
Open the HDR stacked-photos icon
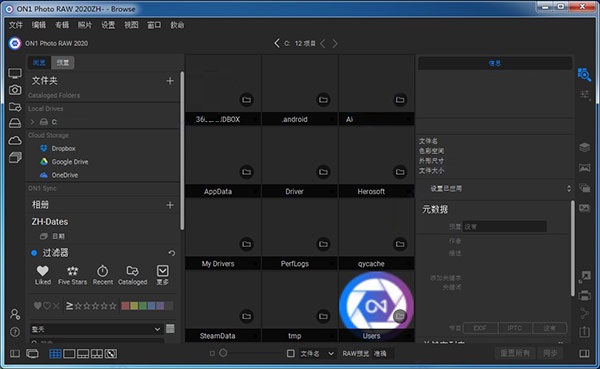tap(584, 188)
